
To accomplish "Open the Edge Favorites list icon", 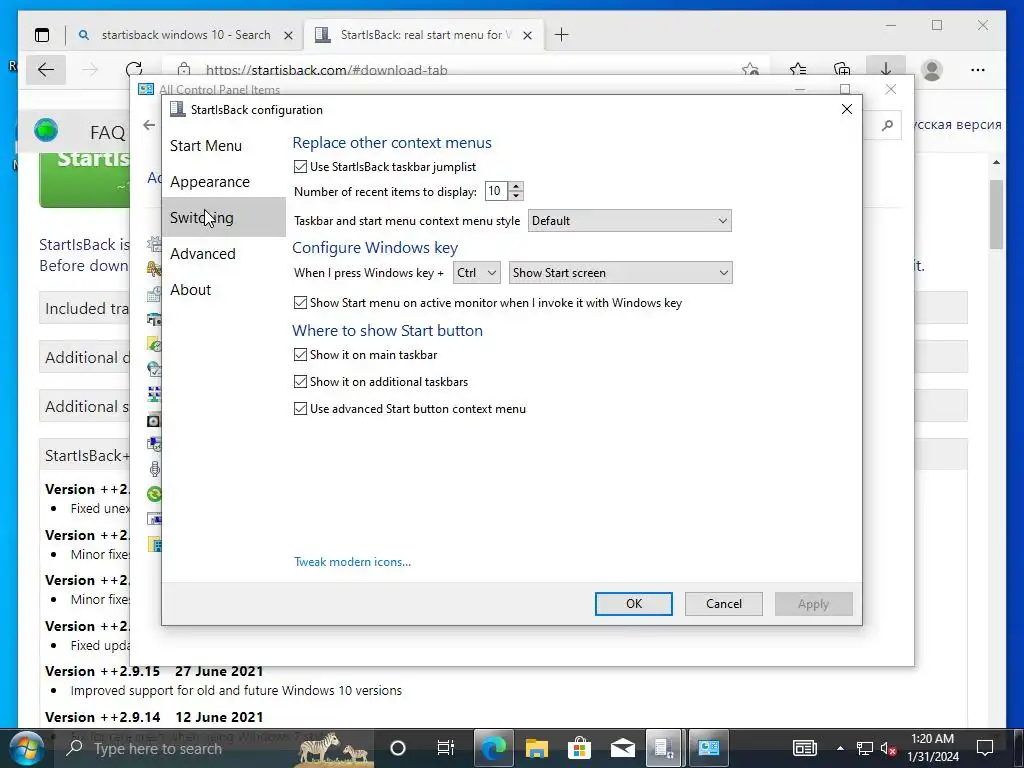I will [x=798, y=69].
